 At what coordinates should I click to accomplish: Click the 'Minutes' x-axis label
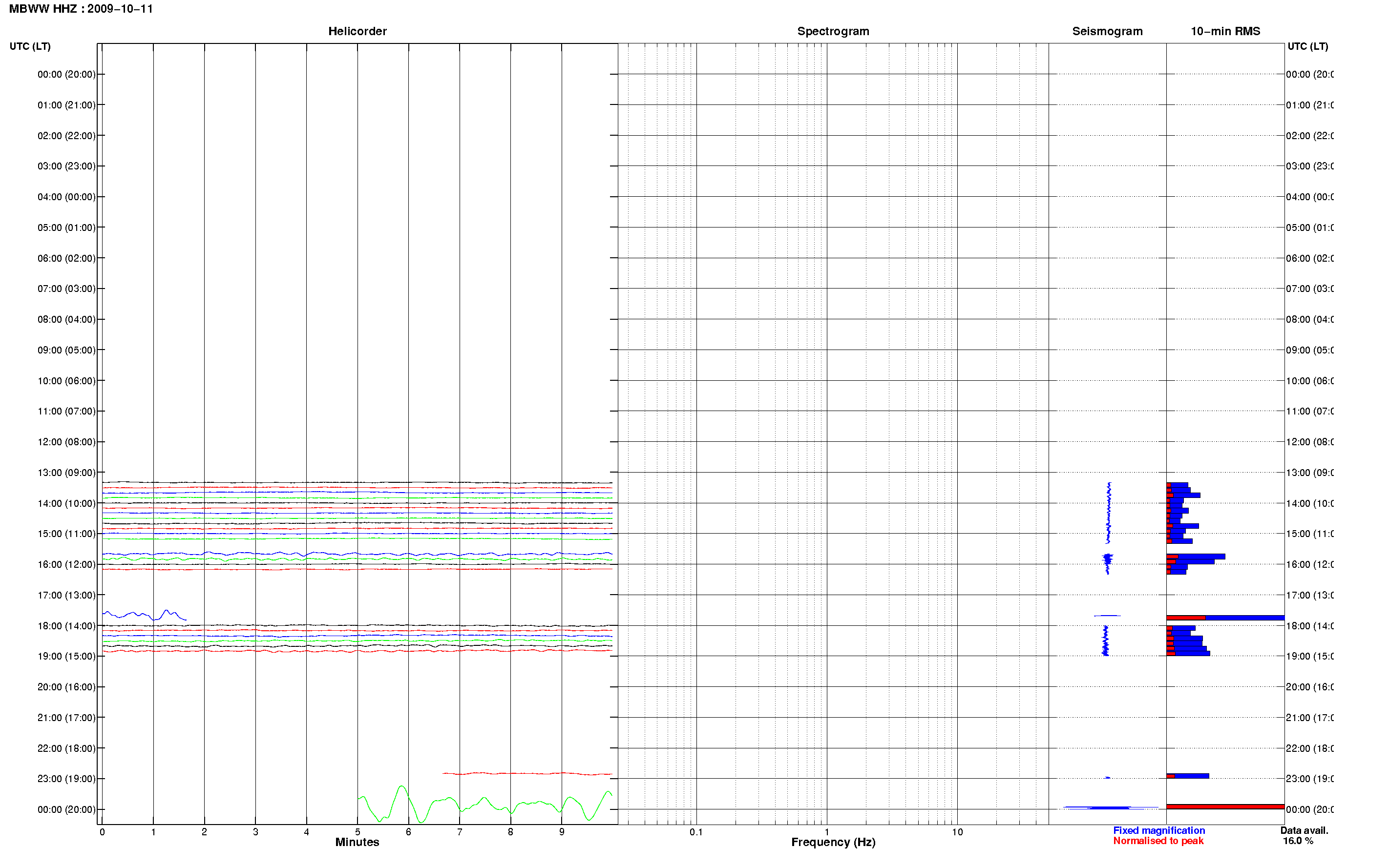[x=357, y=842]
